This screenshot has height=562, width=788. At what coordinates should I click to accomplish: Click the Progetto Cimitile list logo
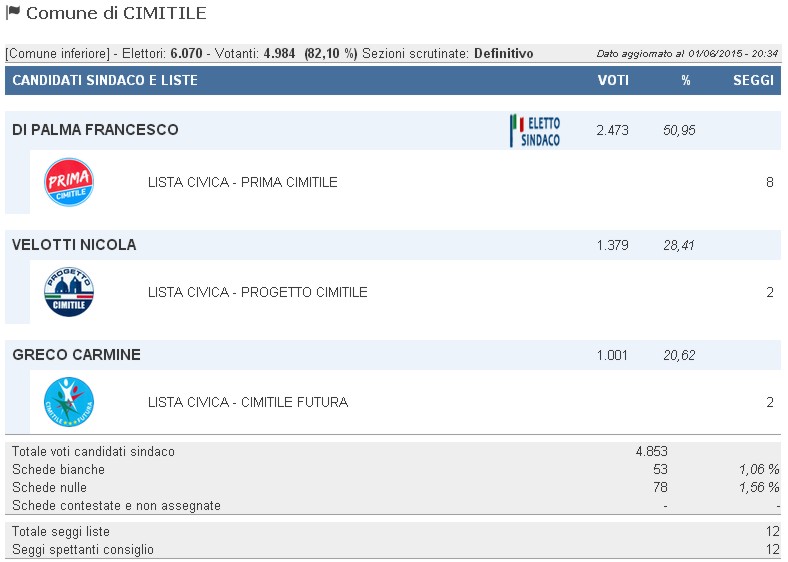[x=69, y=292]
